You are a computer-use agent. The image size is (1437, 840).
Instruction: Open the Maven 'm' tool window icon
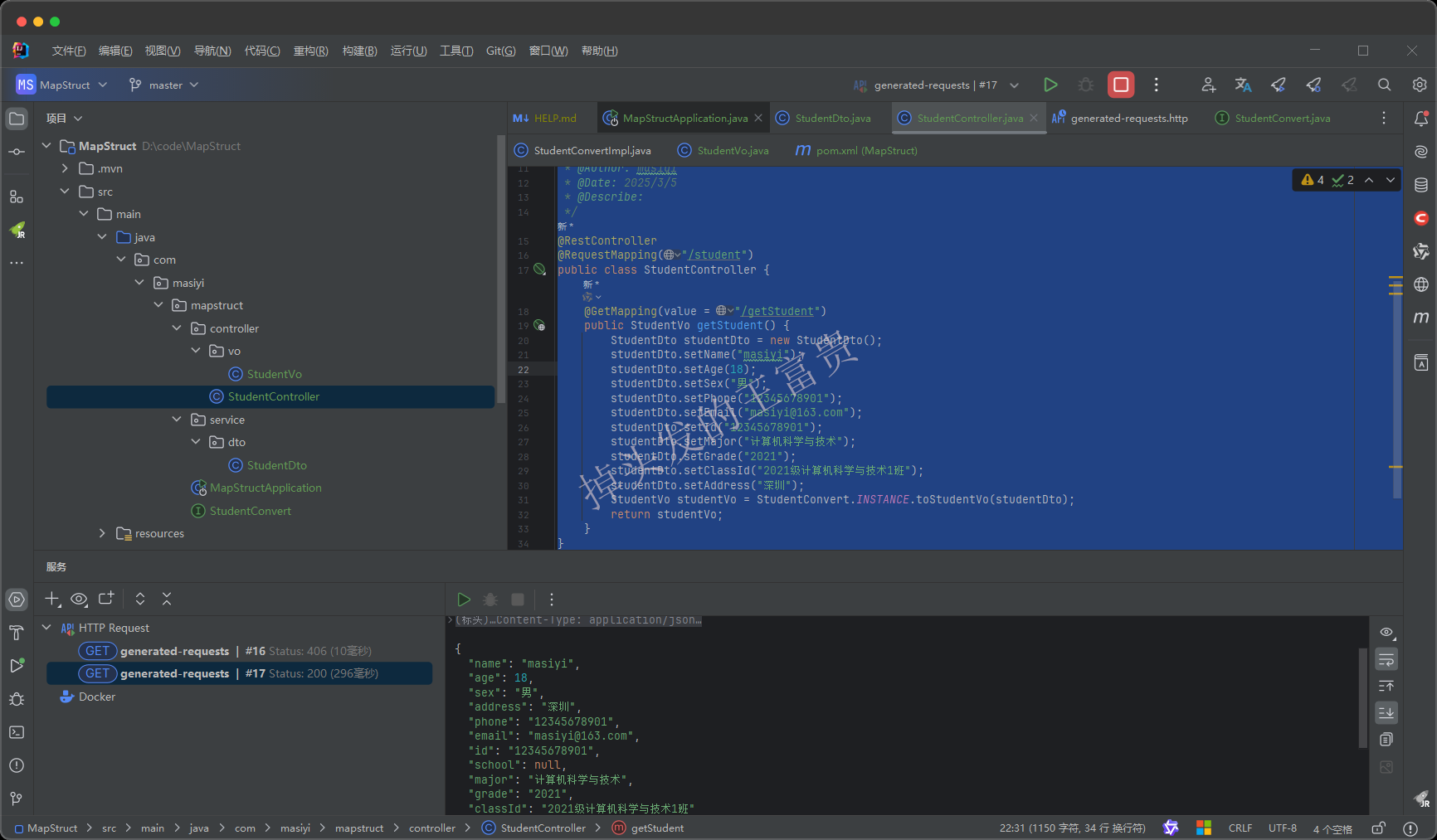[1421, 318]
